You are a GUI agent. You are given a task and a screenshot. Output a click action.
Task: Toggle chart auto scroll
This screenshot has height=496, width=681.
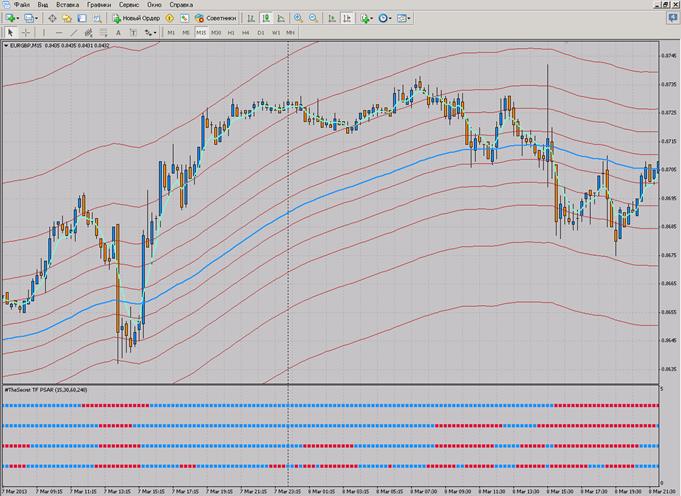tap(332, 18)
